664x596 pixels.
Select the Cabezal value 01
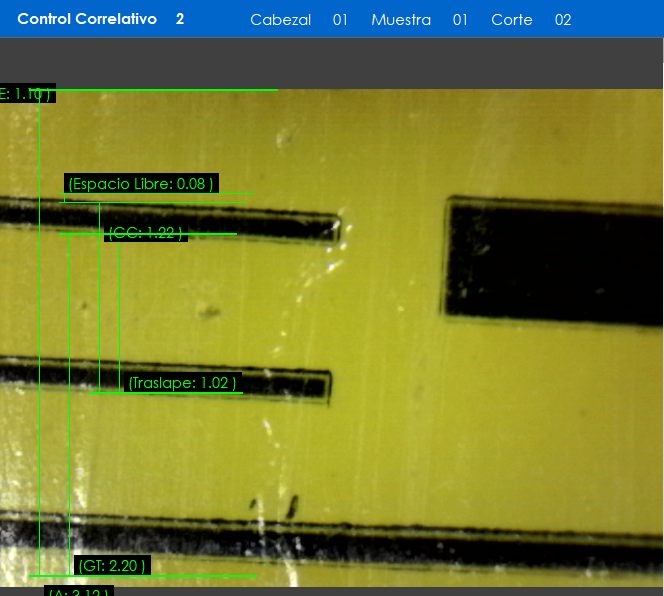(340, 20)
